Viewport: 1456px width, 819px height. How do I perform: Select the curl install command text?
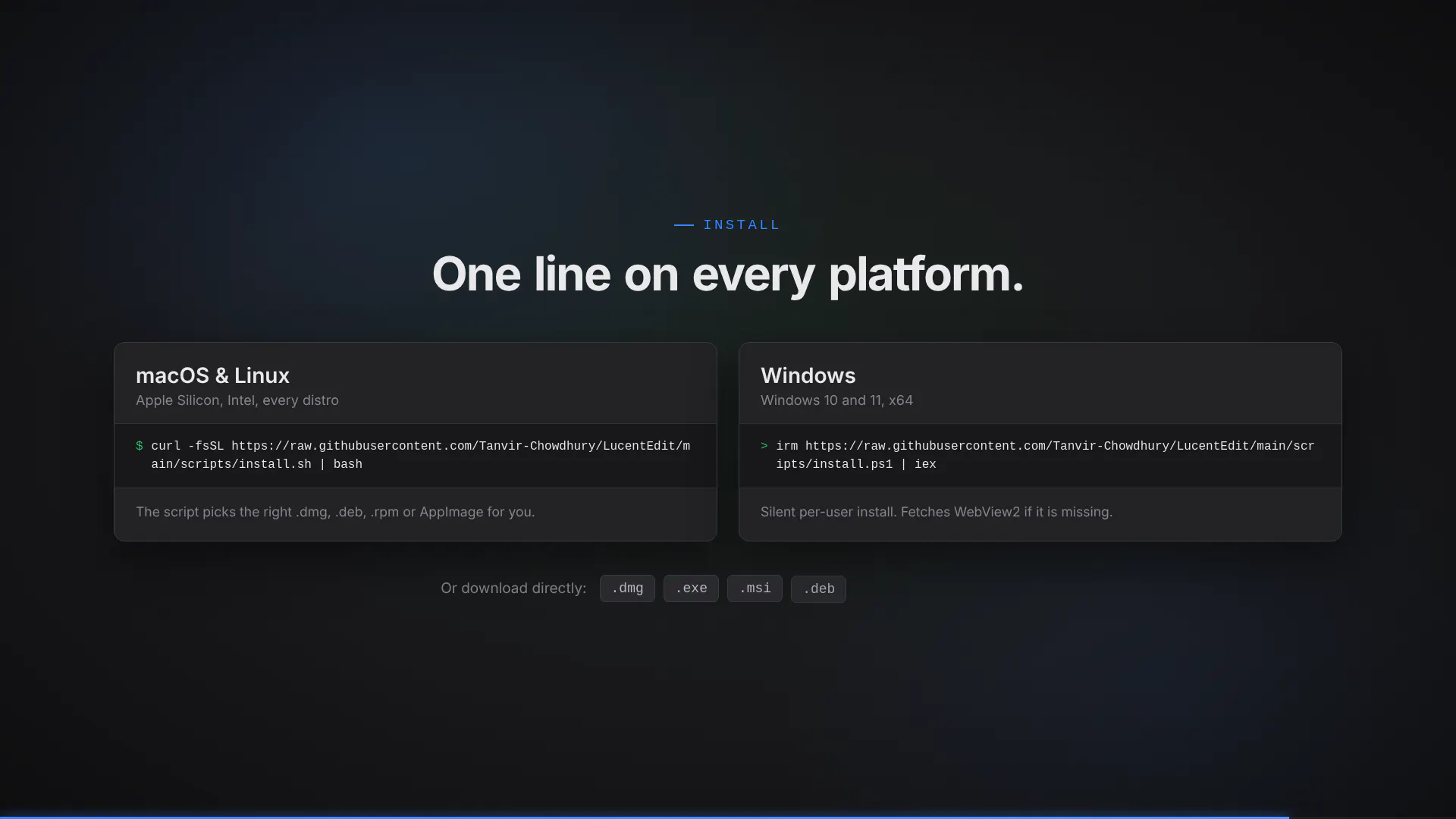(421, 455)
